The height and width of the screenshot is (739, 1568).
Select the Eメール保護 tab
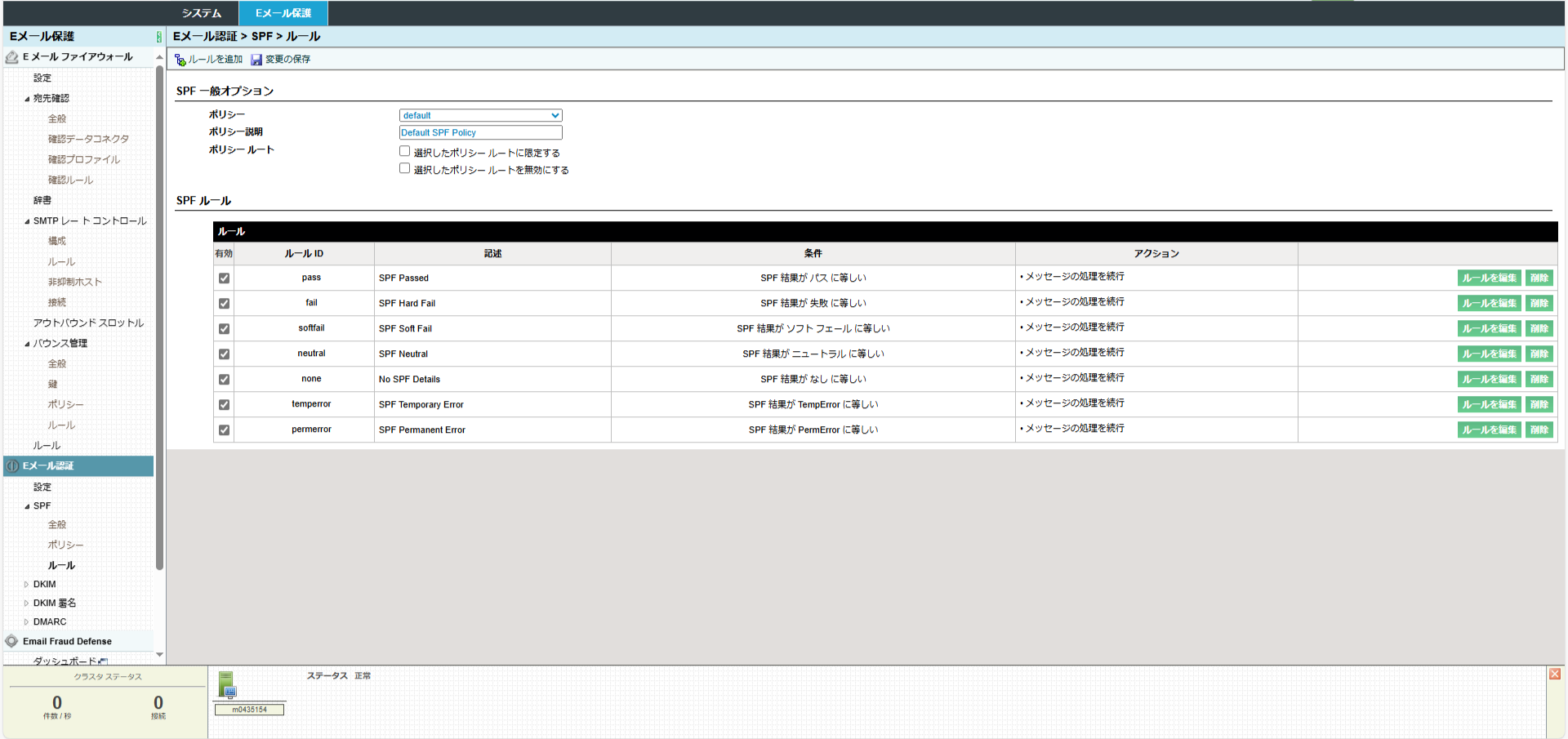click(283, 13)
